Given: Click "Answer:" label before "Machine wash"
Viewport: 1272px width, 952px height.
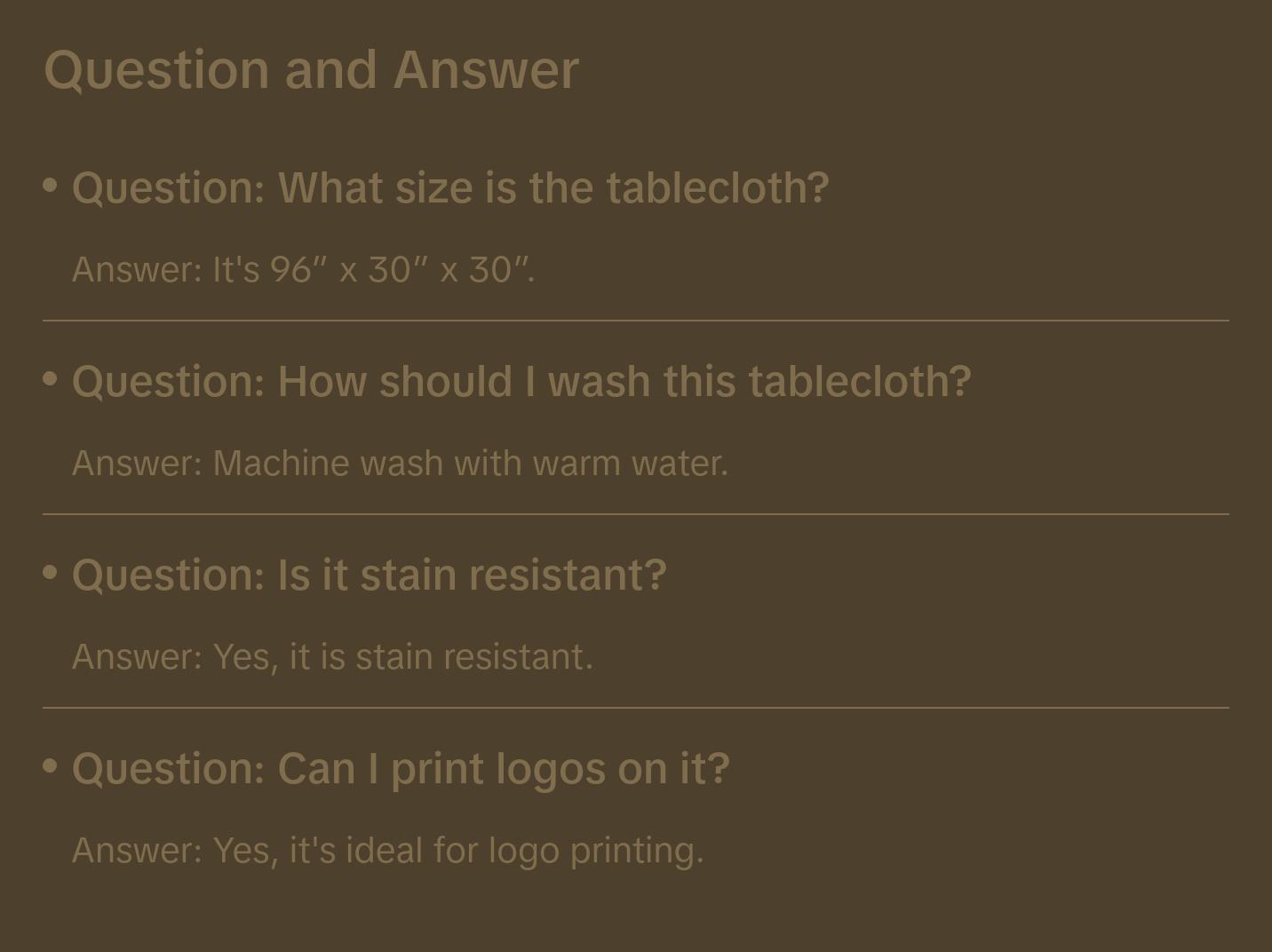Looking at the screenshot, I should point(138,464).
